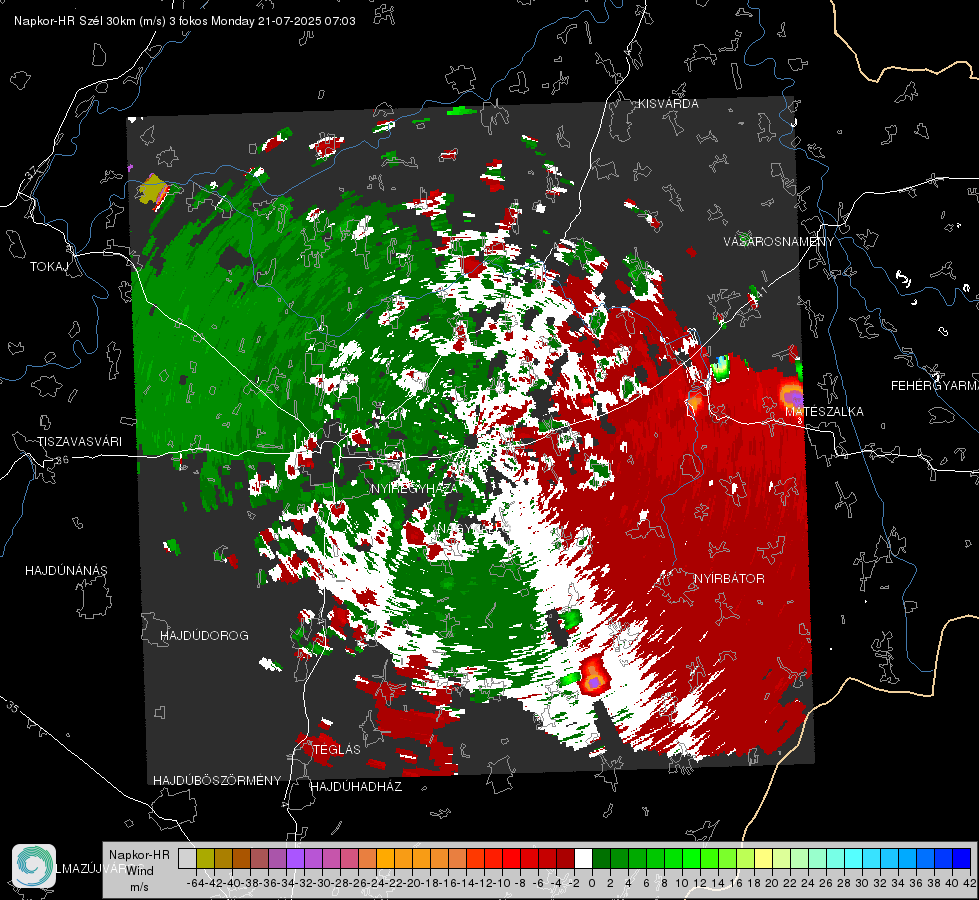Click the HAJDÚBÖSZÖRMÉNY label
This screenshot has width=979, height=900.
217,780
